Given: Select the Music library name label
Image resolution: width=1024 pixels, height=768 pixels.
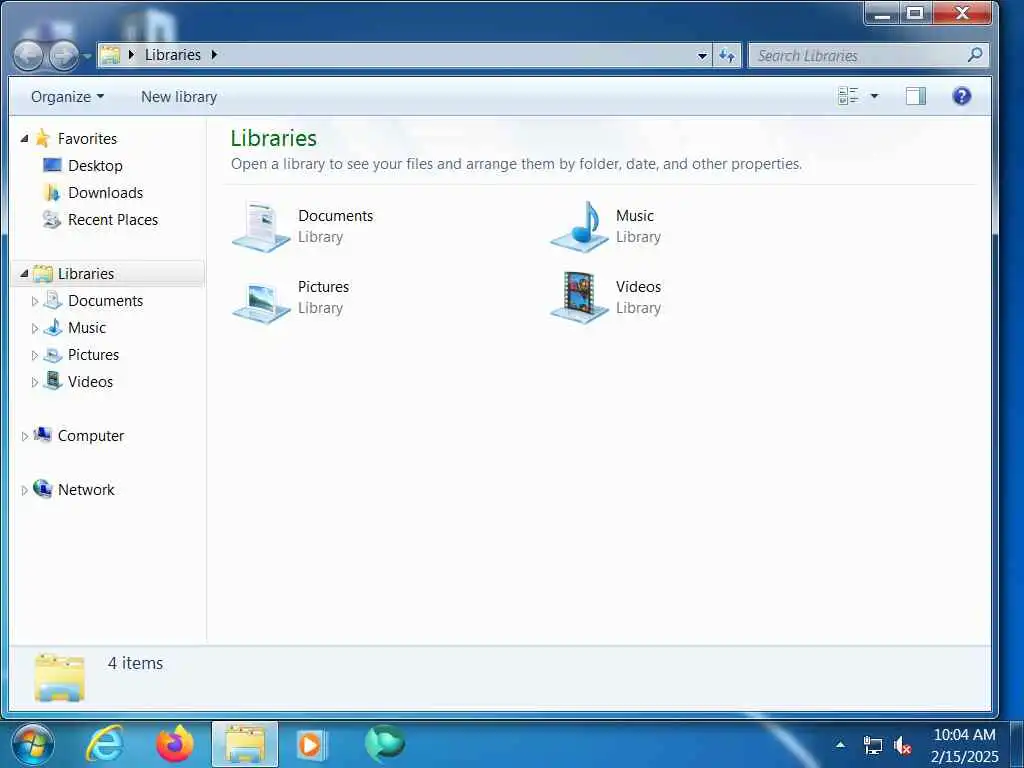Looking at the screenshot, I should [x=635, y=216].
